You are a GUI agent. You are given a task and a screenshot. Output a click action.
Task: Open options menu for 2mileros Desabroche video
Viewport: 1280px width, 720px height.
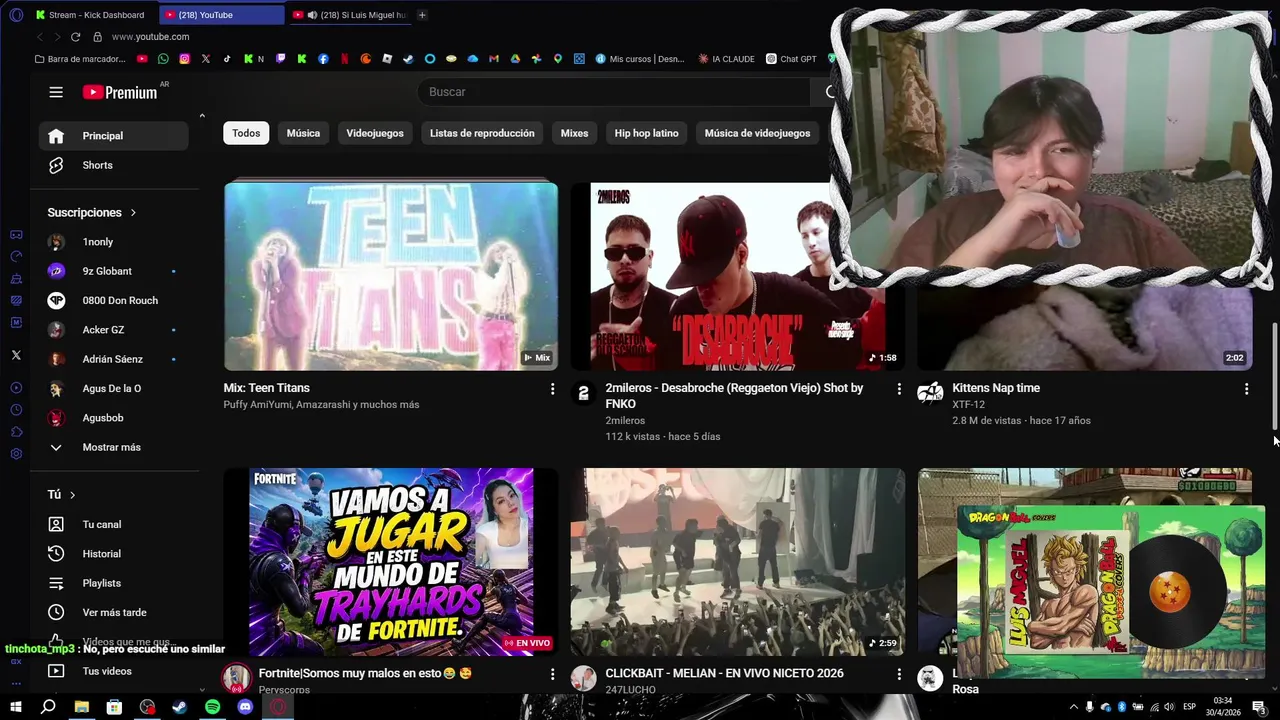898,389
